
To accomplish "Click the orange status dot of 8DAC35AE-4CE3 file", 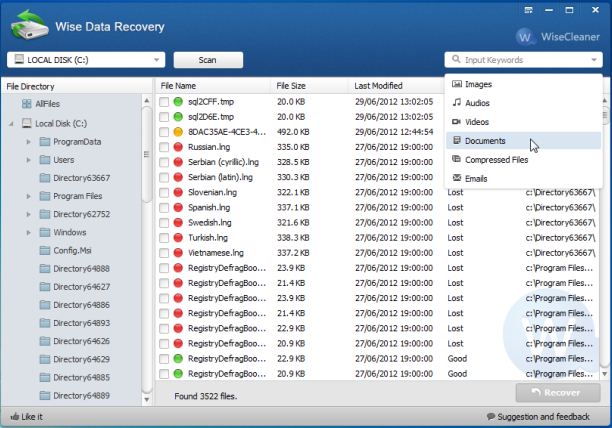I will 178,132.
